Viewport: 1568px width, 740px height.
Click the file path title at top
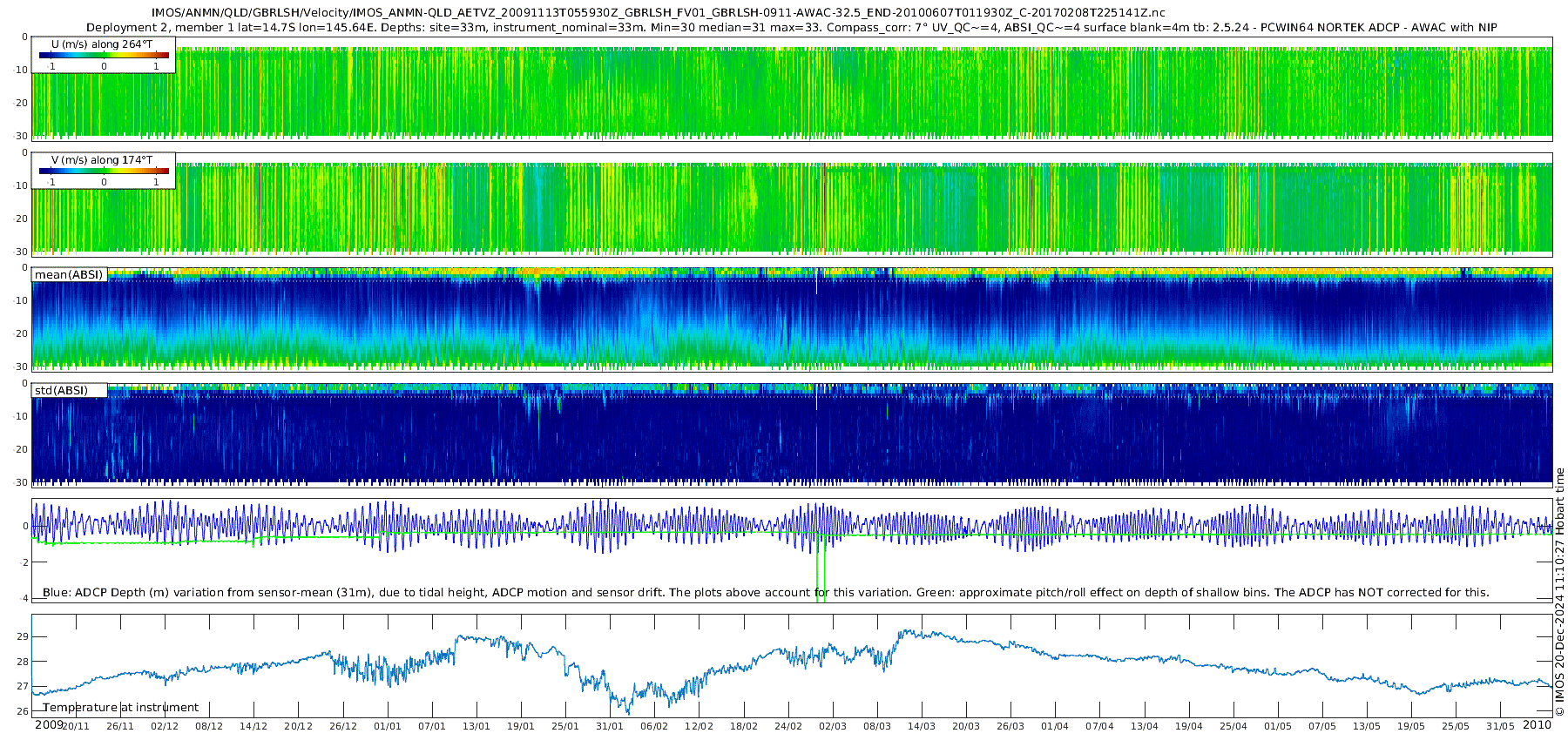tap(658, 12)
